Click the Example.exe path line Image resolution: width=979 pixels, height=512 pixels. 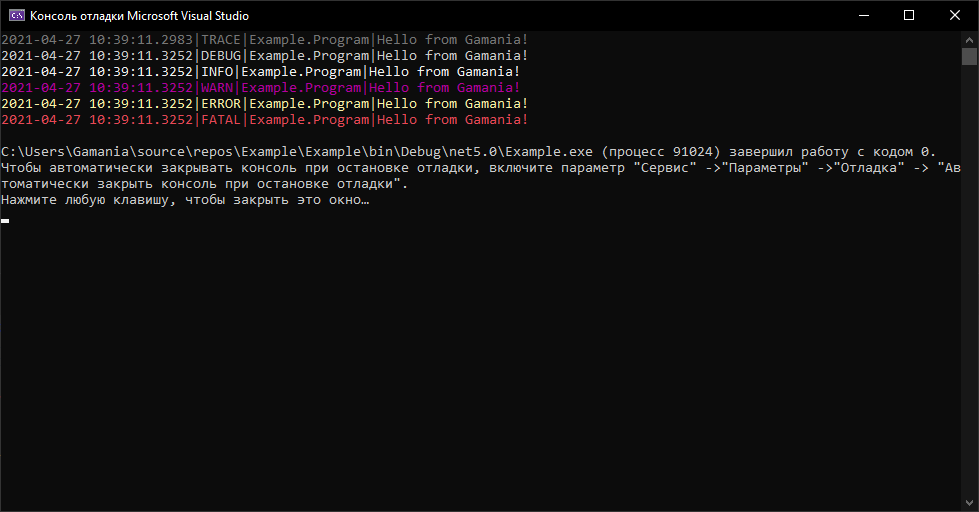click(x=468, y=152)
